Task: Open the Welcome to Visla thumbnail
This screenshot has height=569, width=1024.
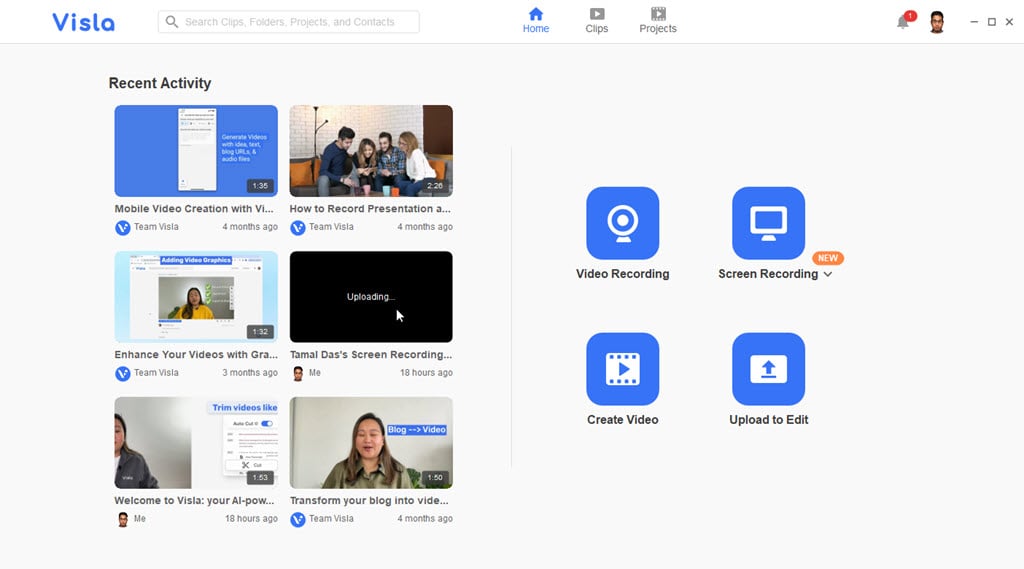Action: click(x=196, y=443)
